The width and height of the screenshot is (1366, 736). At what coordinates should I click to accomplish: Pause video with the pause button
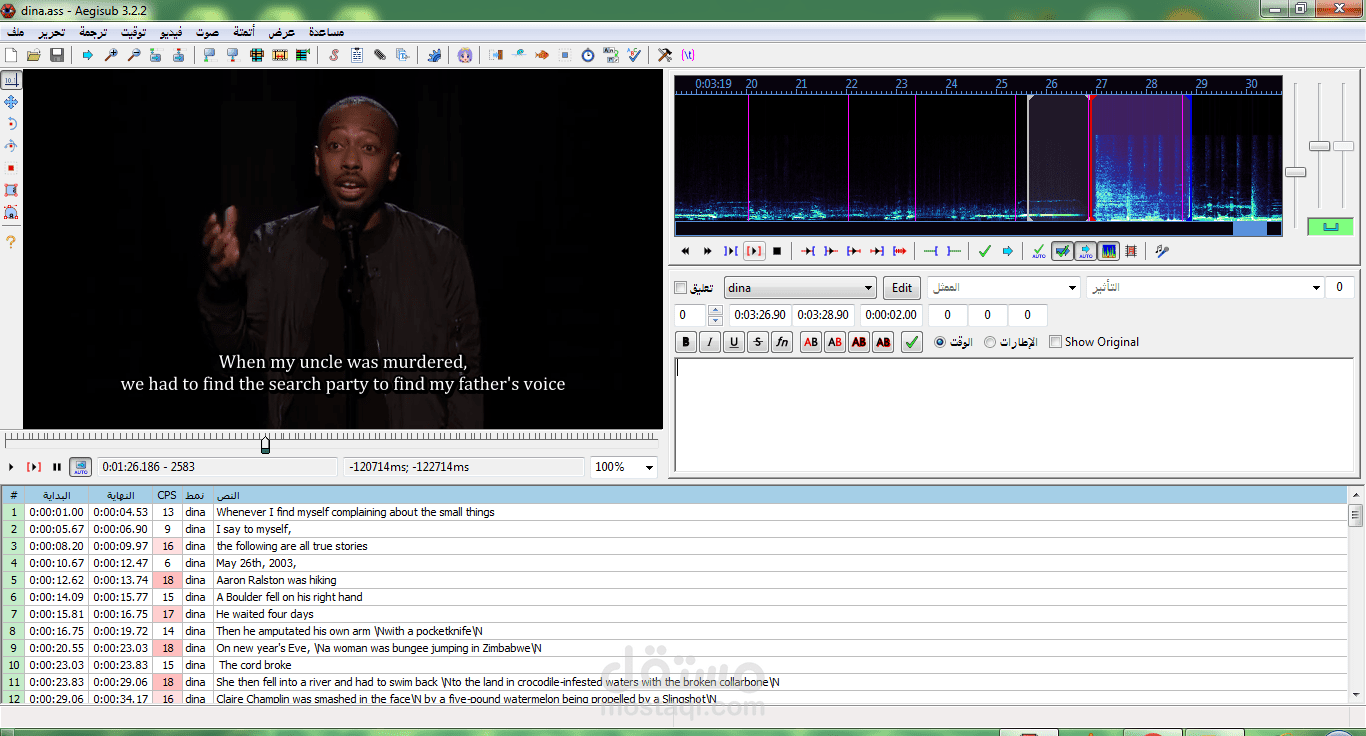57,467
